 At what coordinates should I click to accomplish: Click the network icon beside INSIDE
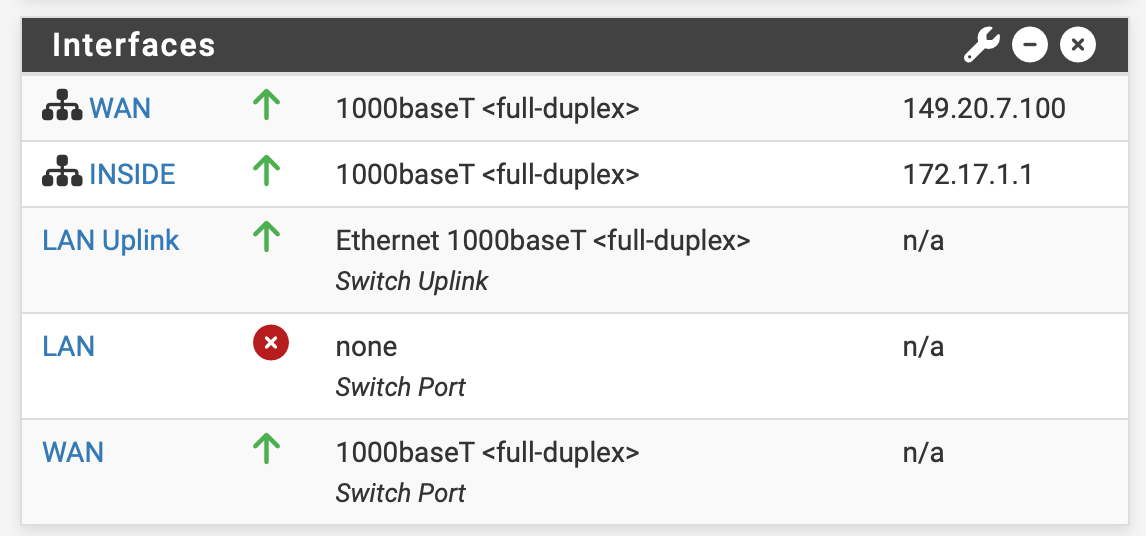click(62, 174)
